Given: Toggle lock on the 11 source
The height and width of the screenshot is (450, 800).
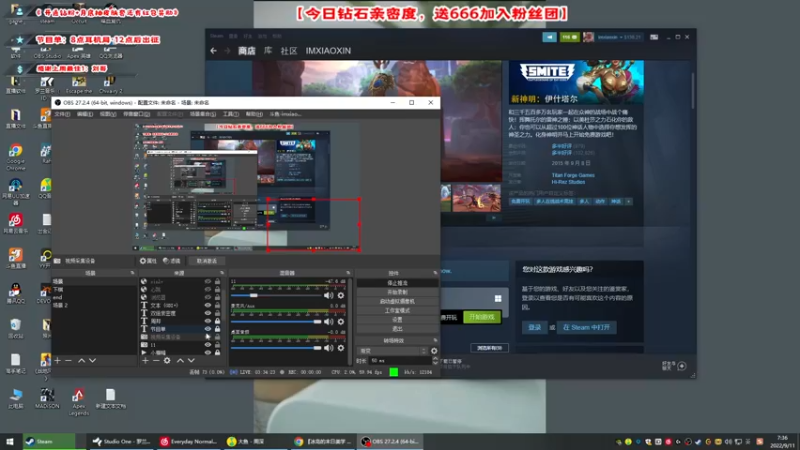Looking at the screenshot, I should coord(218,345).
